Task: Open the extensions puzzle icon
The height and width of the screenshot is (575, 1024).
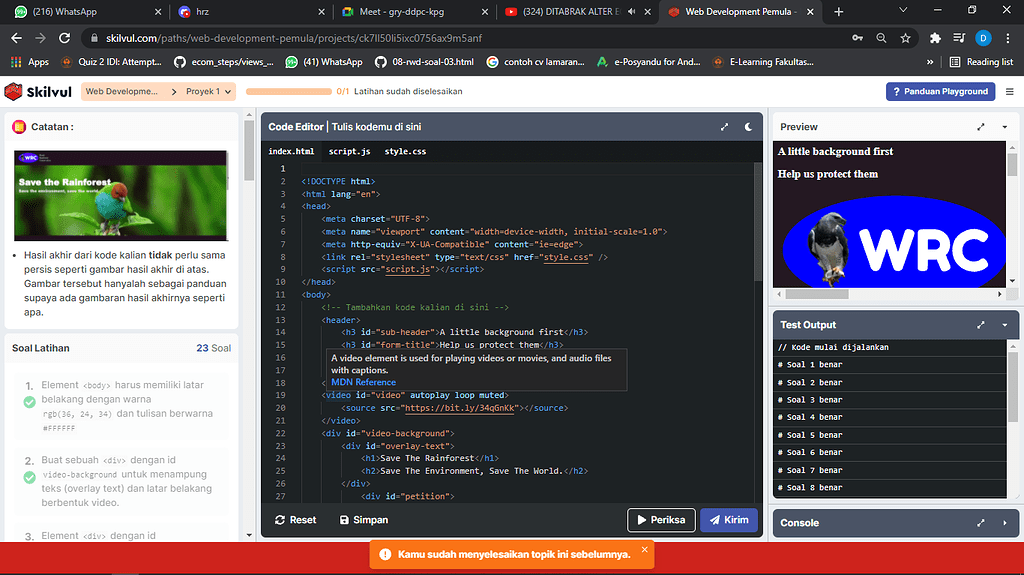Action: pyautogui.click(x=935, y=38)
